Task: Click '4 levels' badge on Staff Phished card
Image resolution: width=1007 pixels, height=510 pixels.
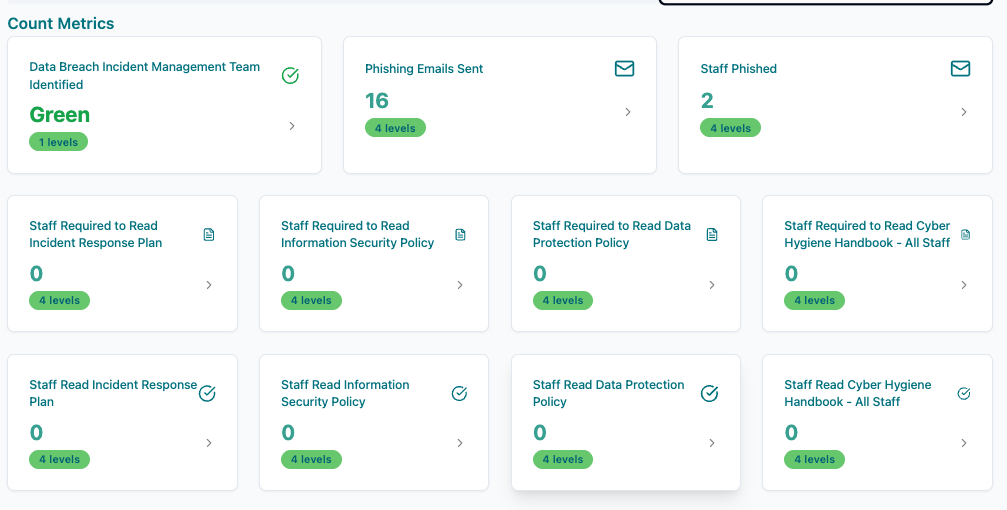Action: (731, 128)
